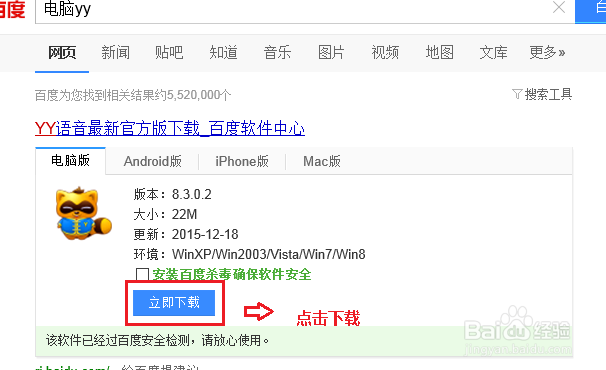606x370 pixels.
Task: Click the 该软件已经过百度安全检测 notice
Action: click(157, 340)
